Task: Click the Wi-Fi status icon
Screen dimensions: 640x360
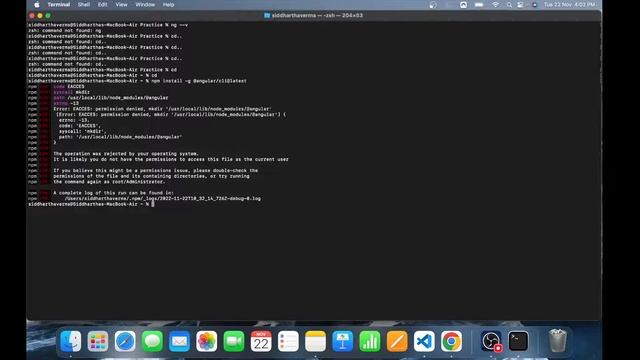Action: 496,5
